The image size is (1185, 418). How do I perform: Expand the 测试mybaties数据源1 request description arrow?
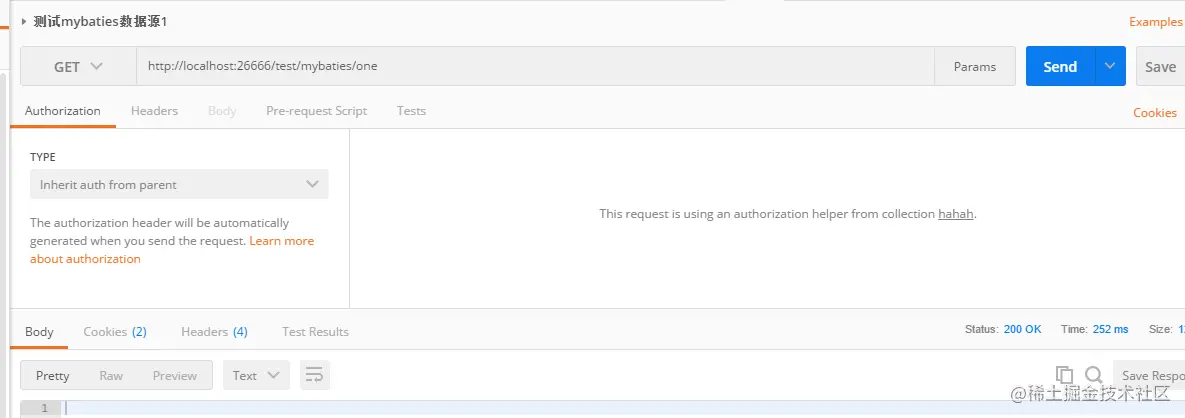coord(24,21)
